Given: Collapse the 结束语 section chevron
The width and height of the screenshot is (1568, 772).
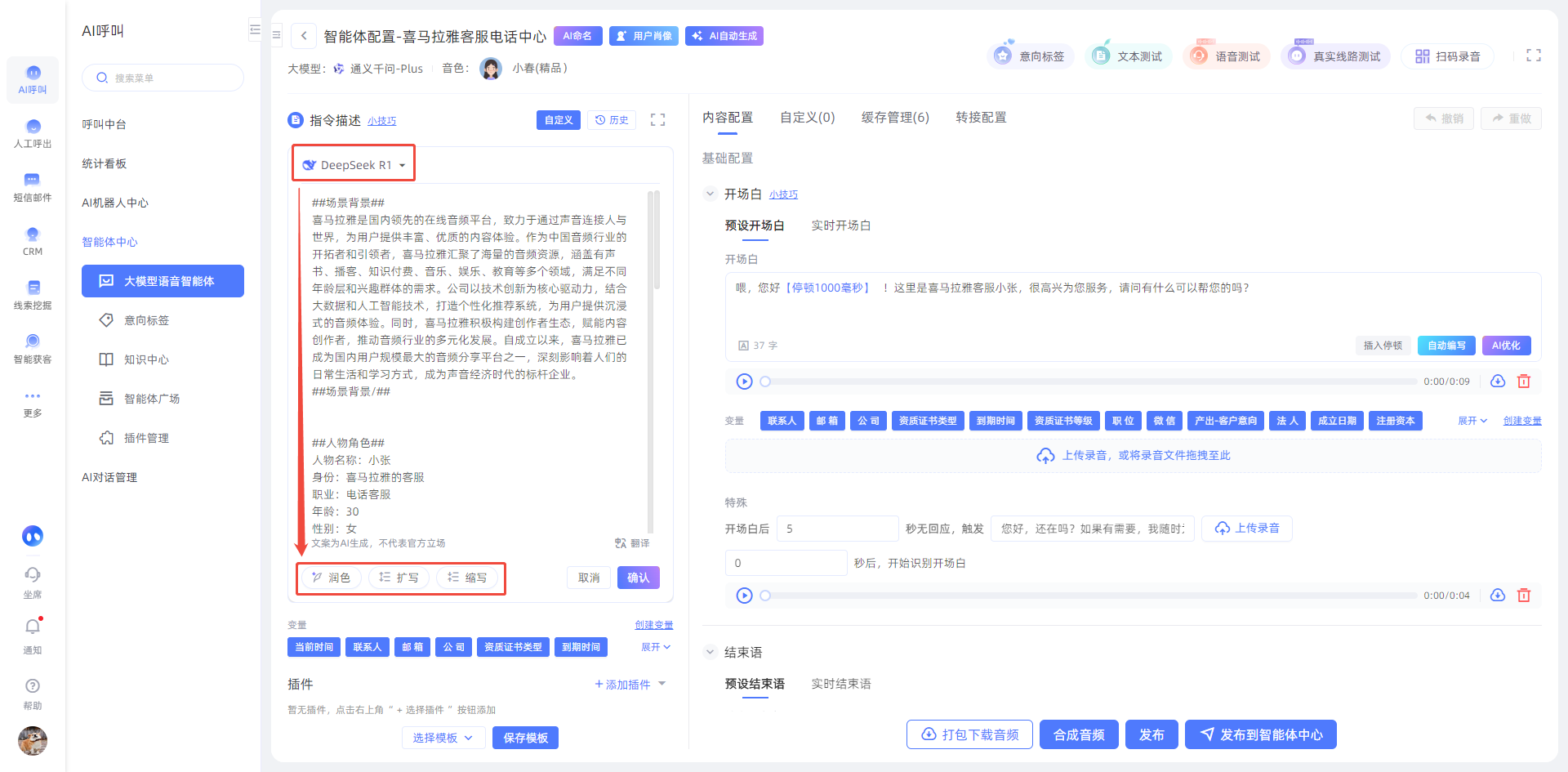Looking at the screenshot, I should (710, 652).
